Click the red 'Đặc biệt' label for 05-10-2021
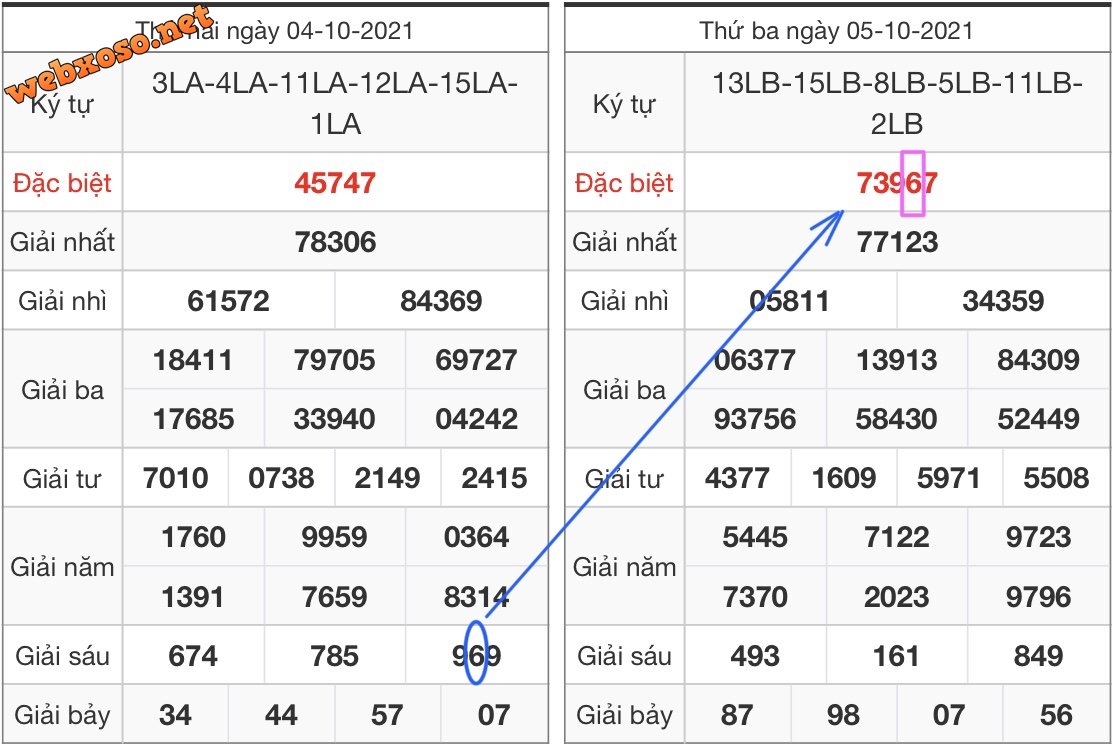Viewport: 1114px width, 749px height. point(624,183)
